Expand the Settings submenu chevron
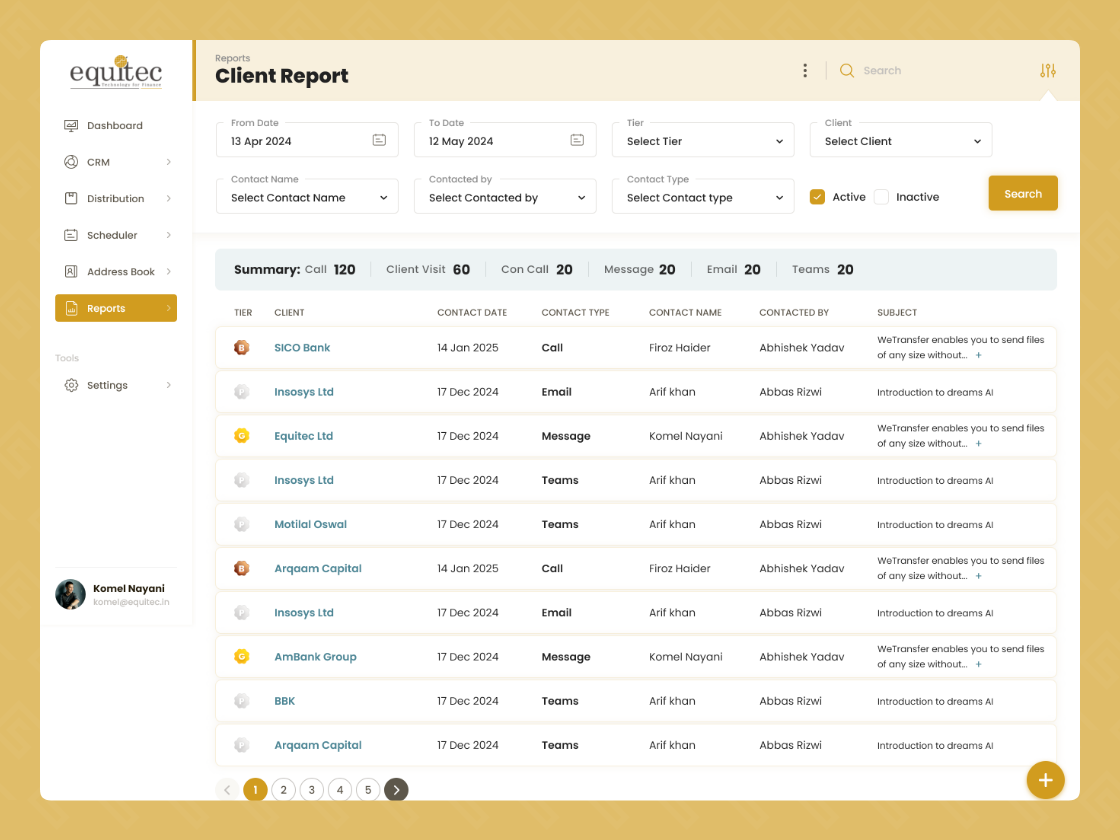Viewport: 1120px width, 840px height. pos(169,385)
